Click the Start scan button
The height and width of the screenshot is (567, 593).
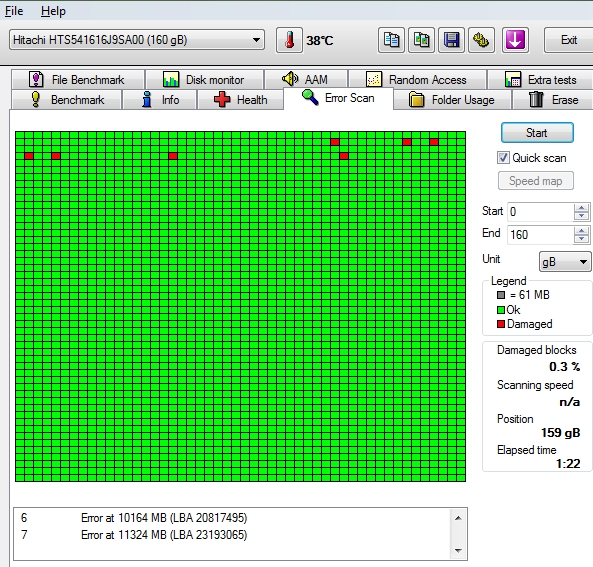tap(537, 133)
